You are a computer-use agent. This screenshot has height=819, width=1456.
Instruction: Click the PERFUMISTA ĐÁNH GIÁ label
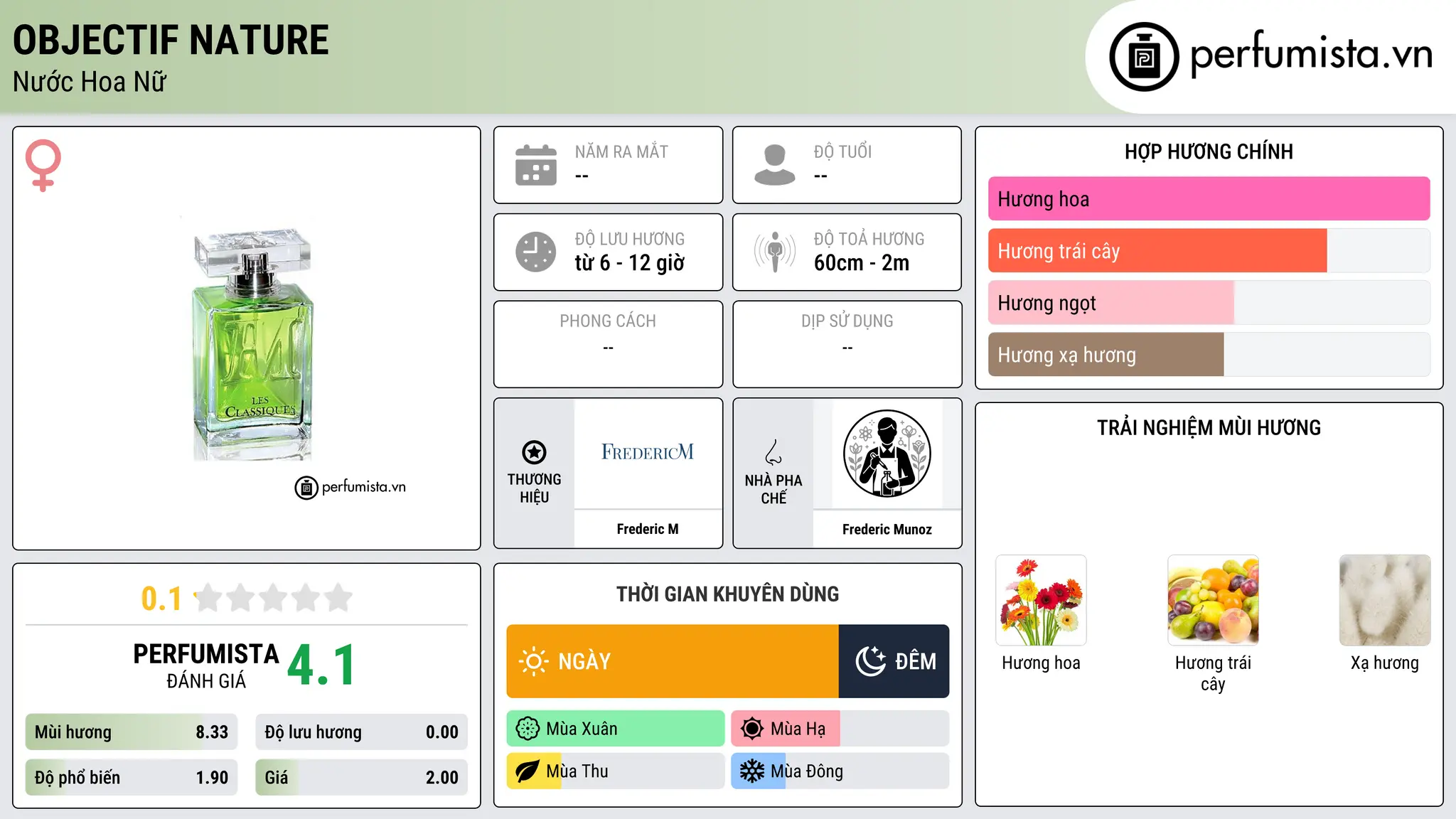[x=206, y=666]
